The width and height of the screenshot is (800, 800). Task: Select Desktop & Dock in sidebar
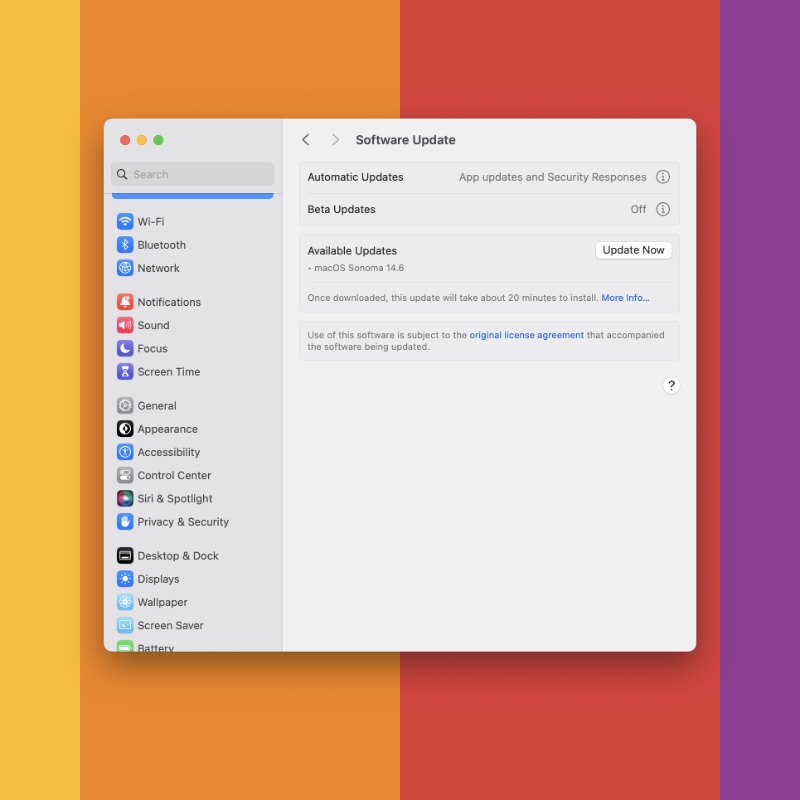(177, 556)
